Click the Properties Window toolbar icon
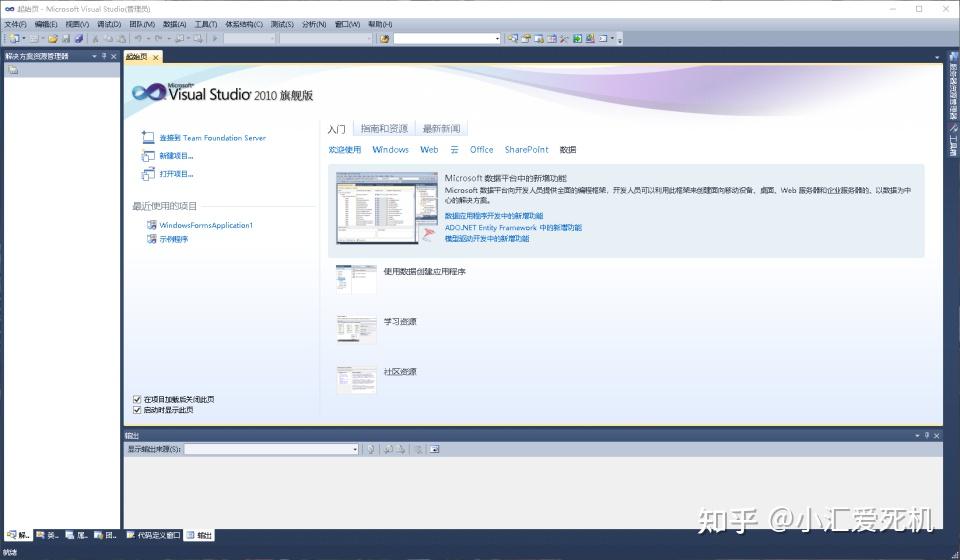This screenshot has height=560, width=960. 526,38
